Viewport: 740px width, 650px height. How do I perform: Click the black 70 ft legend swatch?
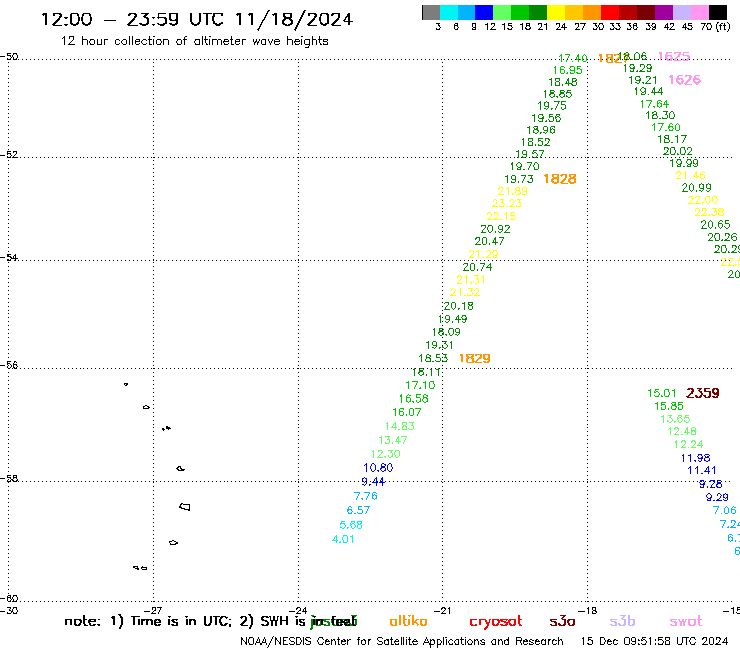[x=718, y=12]
